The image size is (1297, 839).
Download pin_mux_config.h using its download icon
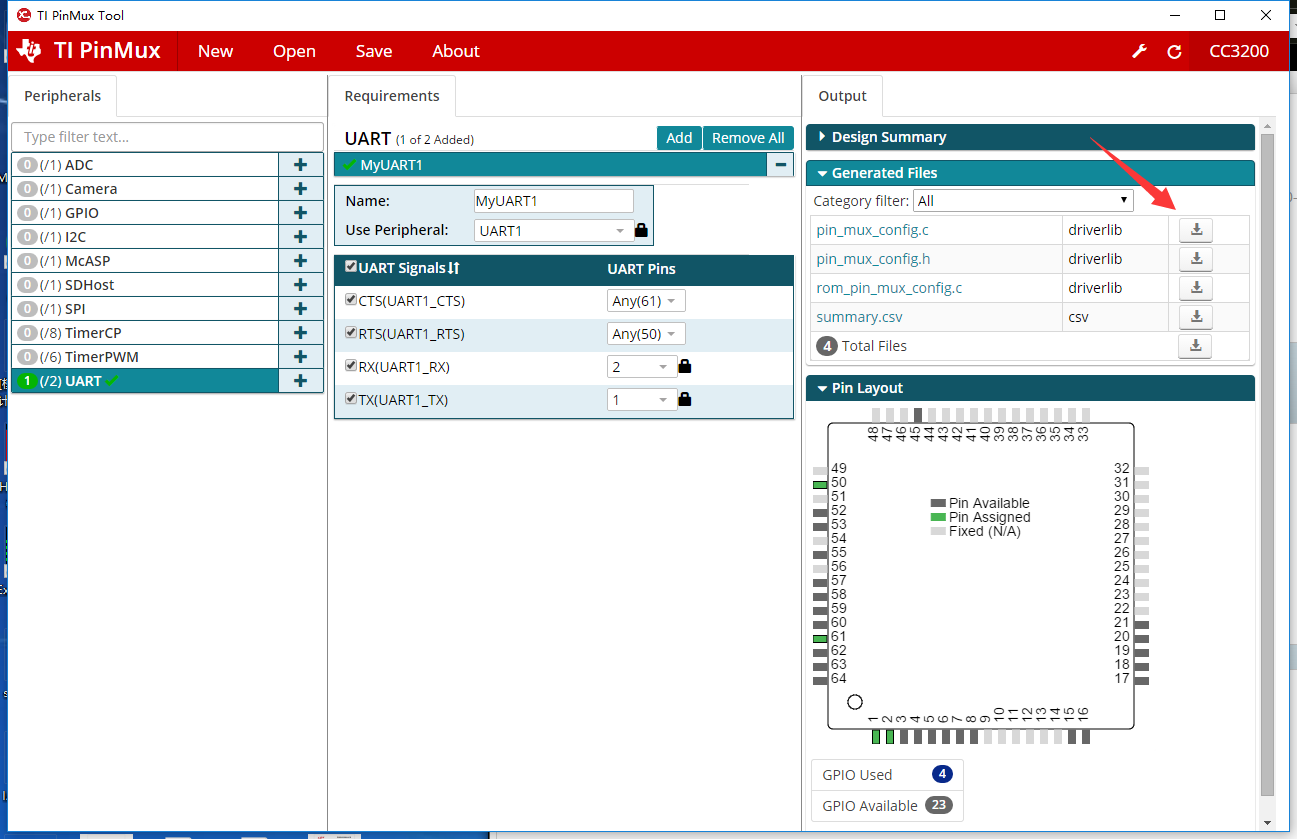click(1195, 259)
